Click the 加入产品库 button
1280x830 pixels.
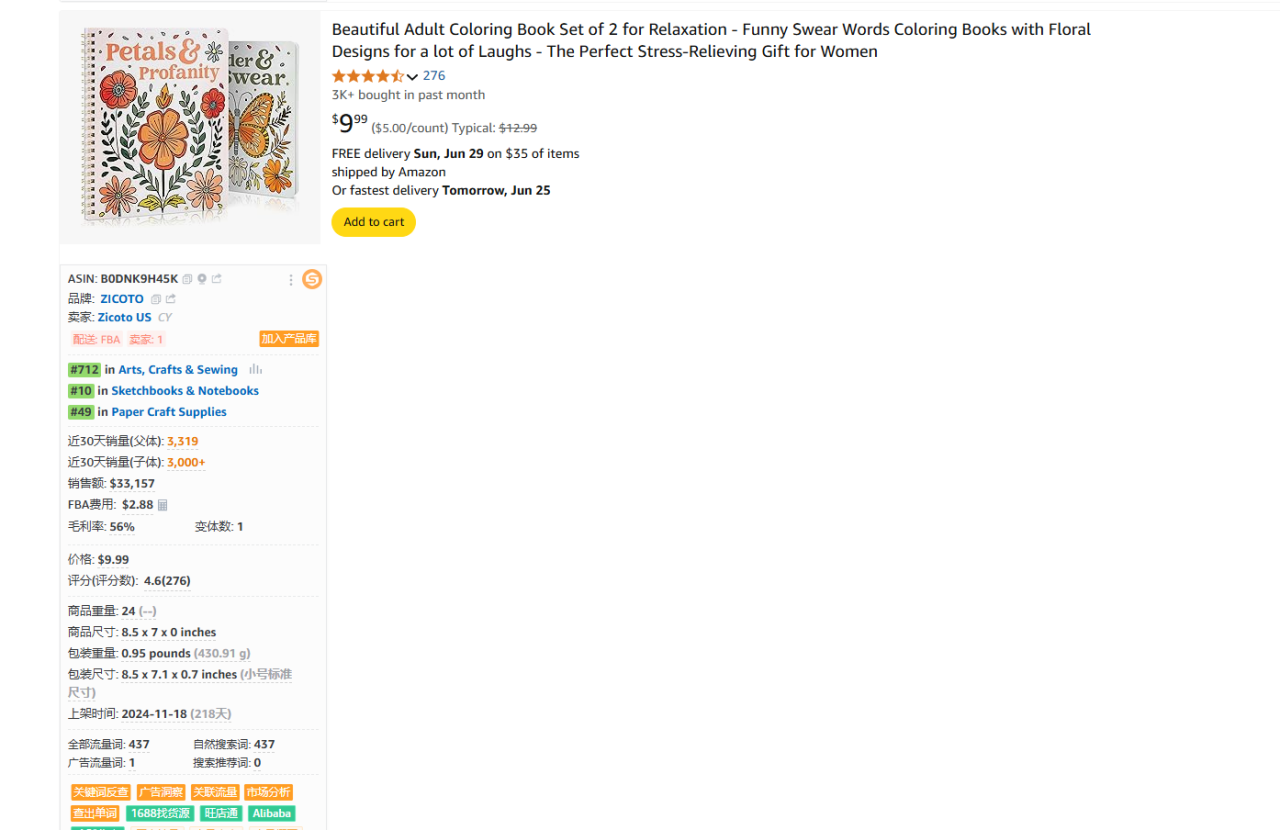(x=289, y=339)
